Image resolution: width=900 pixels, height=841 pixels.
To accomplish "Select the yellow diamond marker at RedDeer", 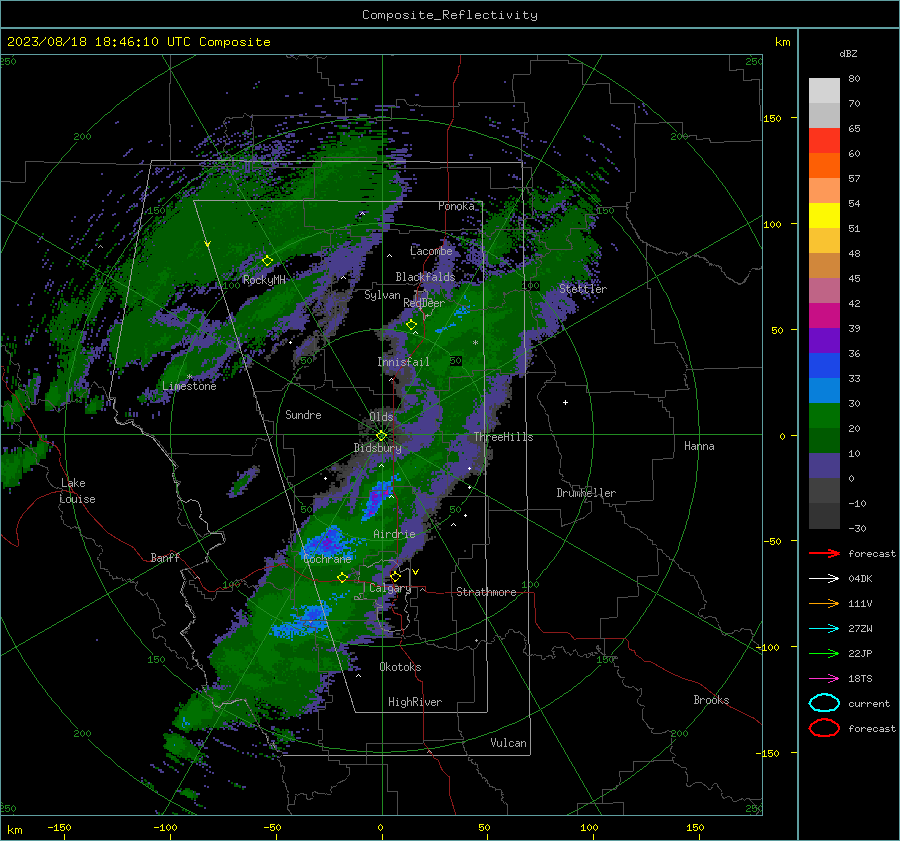I will [x=411, y=325].
